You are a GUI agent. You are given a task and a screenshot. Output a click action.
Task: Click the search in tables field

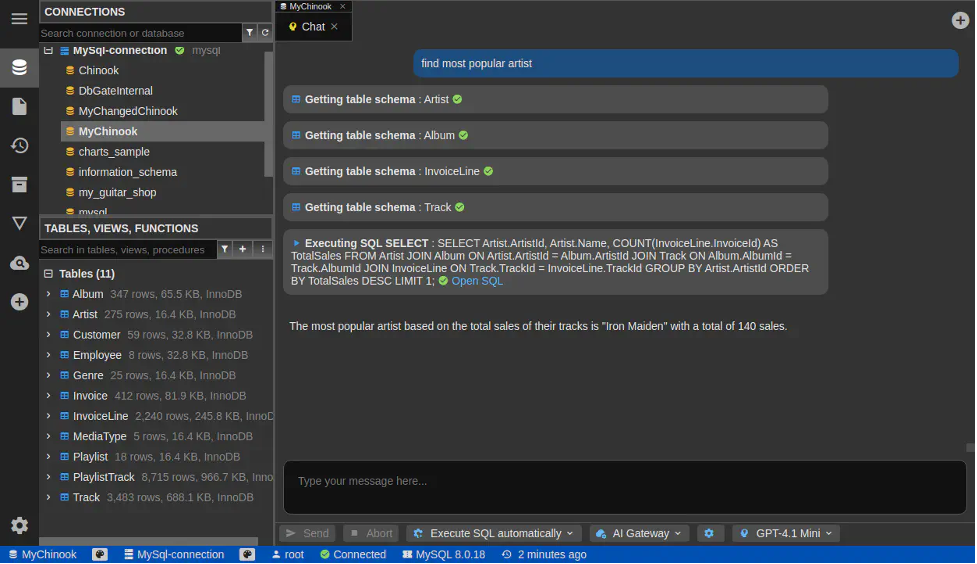128,250
